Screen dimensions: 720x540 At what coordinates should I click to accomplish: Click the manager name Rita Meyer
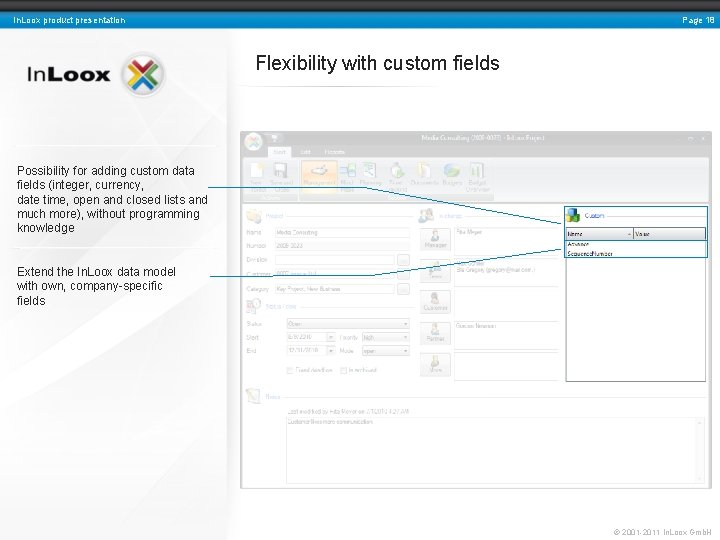click(469, 232)
